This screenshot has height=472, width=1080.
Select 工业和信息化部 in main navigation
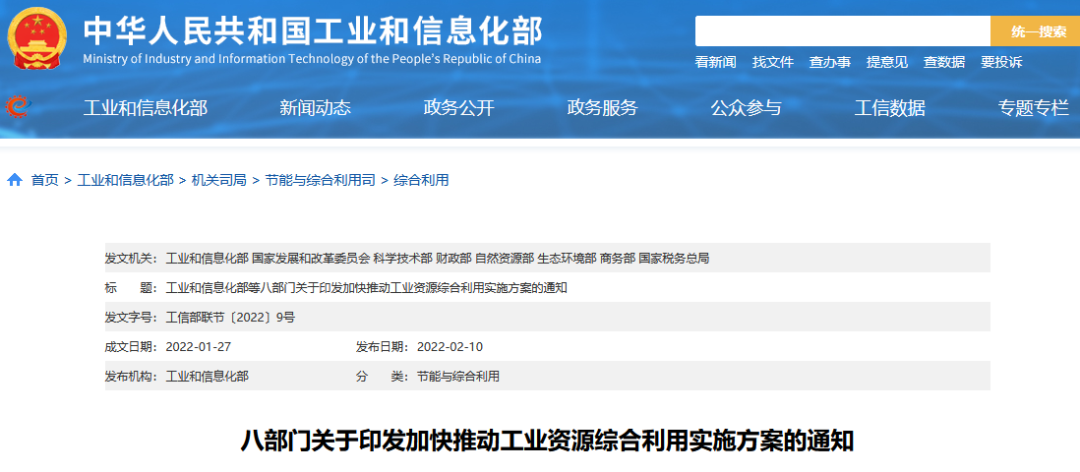click(x=145, y=108)
